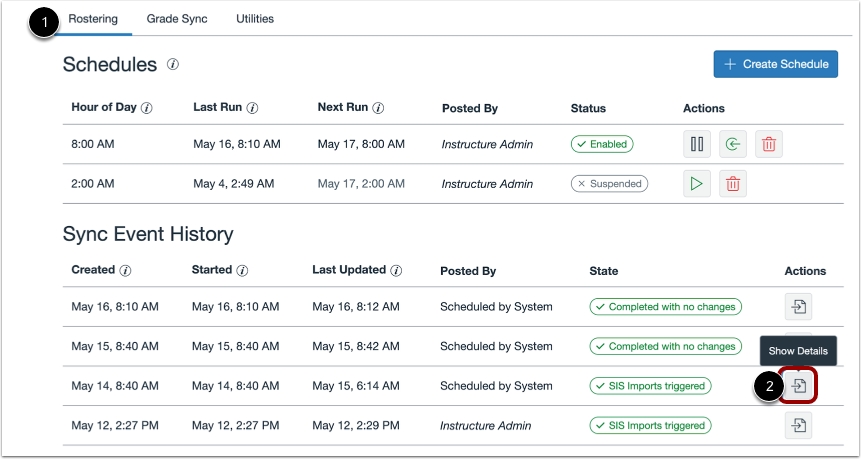Click info icon next to Schedules heading
This screenshot has width=861, height=459.
173,65
